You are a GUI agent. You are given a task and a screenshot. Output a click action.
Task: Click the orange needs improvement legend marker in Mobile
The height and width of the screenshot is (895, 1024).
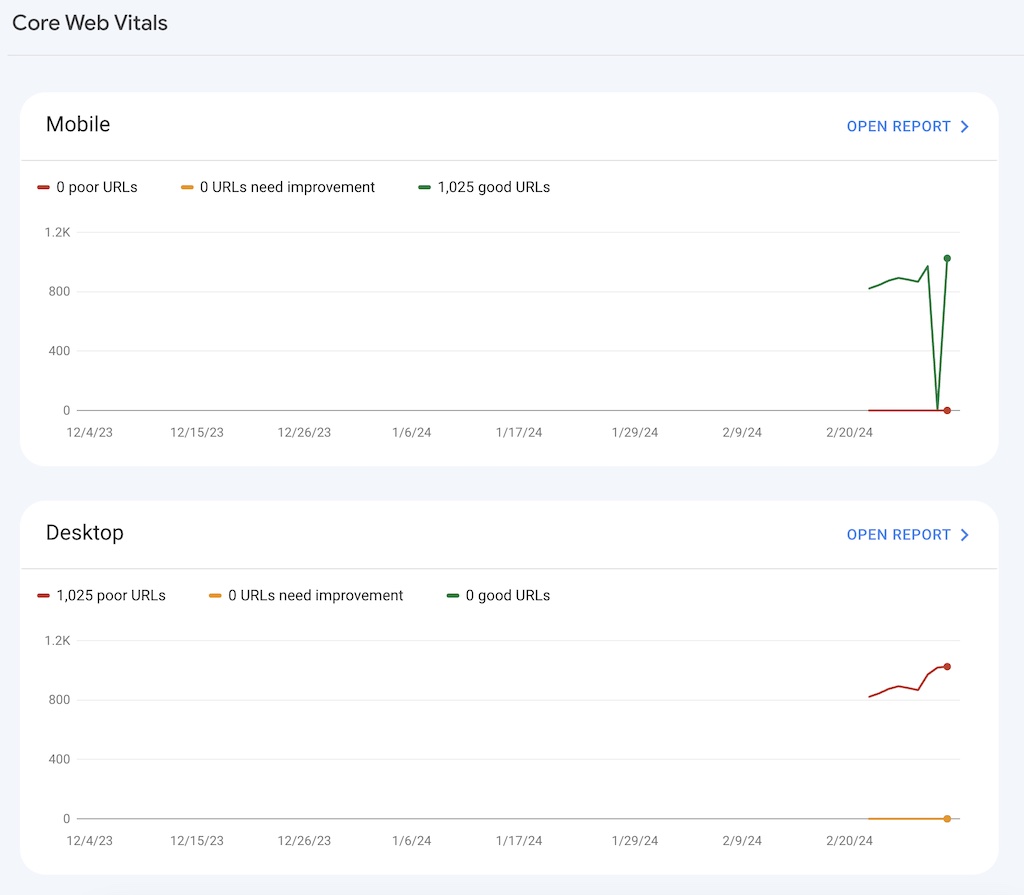pyautogui.click(x=187, y=188)
